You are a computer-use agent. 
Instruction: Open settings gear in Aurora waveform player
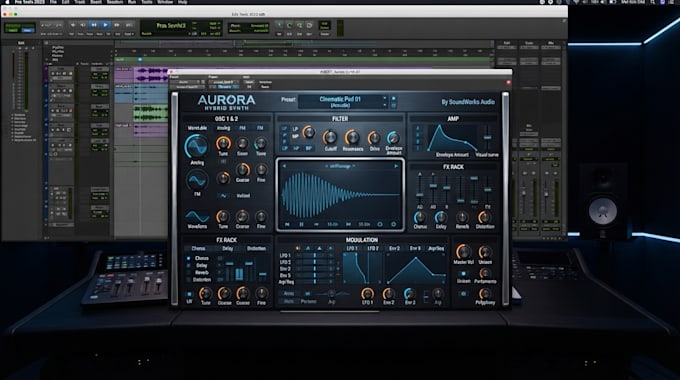[x=394, y=224]
